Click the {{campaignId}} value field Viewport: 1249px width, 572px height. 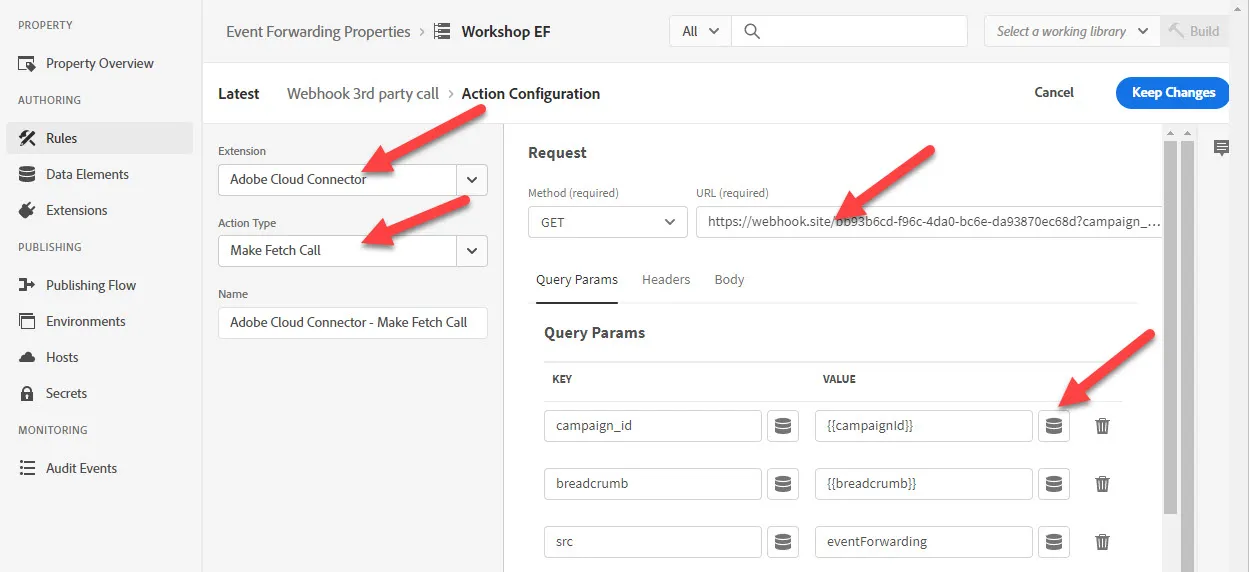coord(924,426)
